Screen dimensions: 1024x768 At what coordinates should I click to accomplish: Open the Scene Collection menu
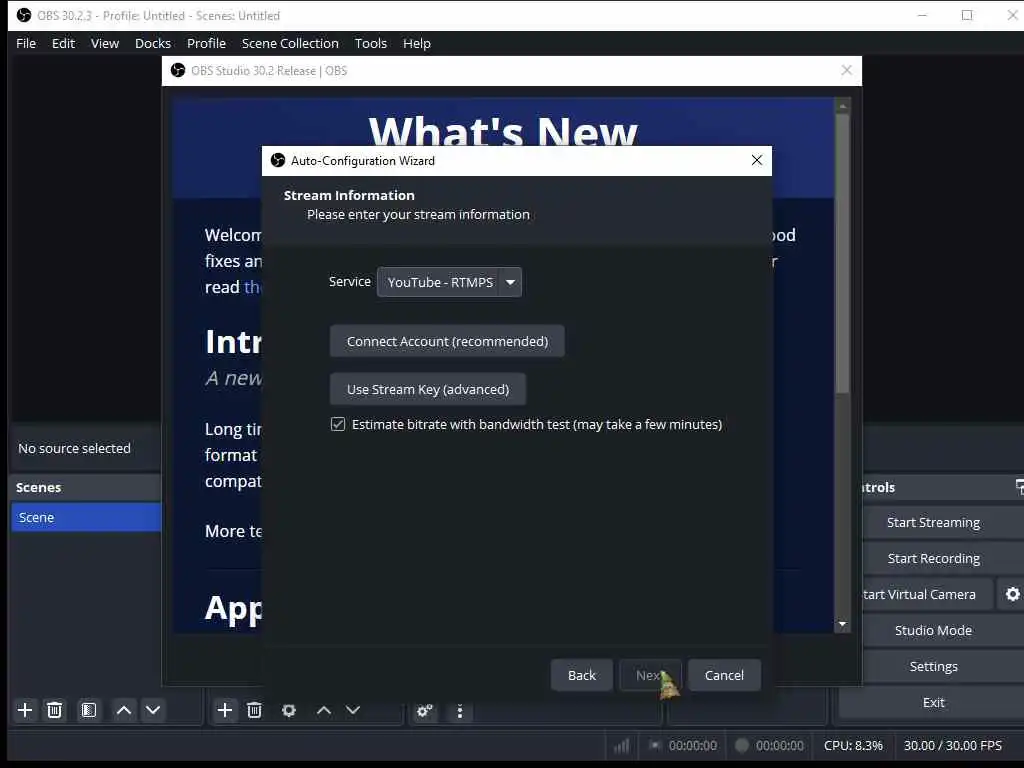[x=290, y=43]
